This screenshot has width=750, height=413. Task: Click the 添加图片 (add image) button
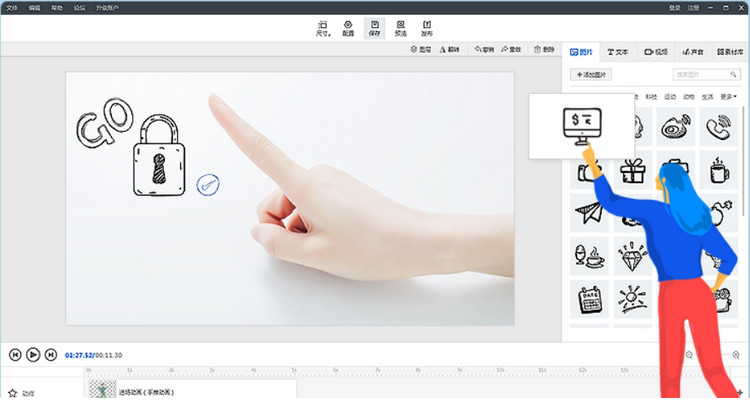pos(592,75)
